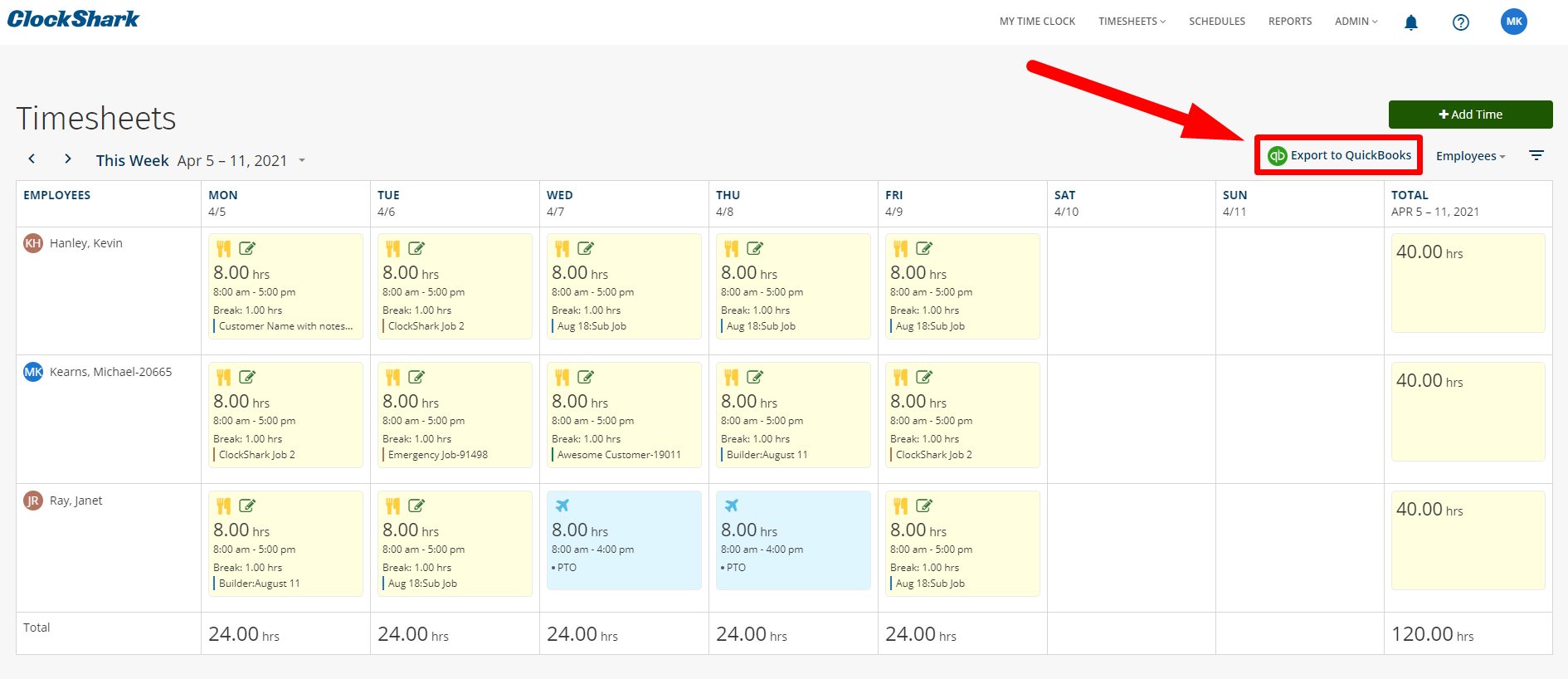Open Hanley Kevin's 40.00 hrs total card

1468,283
